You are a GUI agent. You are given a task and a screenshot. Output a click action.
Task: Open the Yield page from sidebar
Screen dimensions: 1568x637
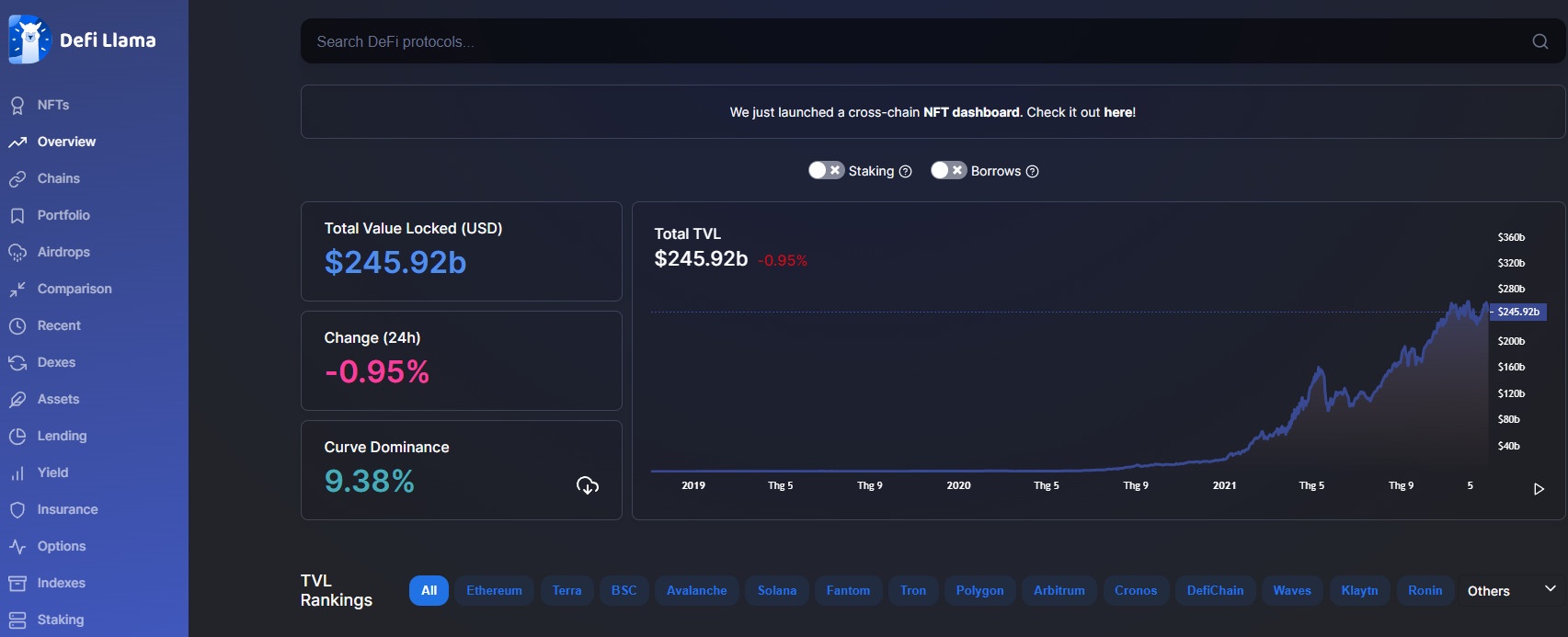click(x=52, y=472)
